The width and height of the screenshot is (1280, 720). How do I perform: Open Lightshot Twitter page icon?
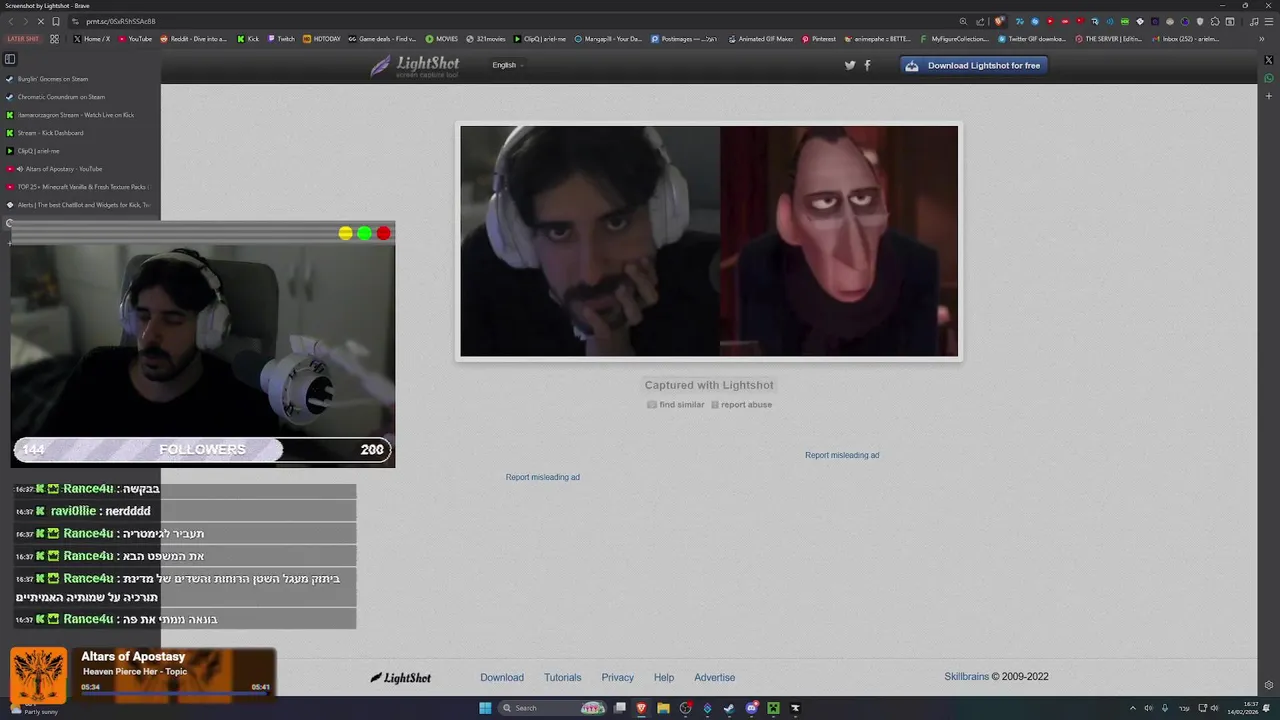click(850, 65)
